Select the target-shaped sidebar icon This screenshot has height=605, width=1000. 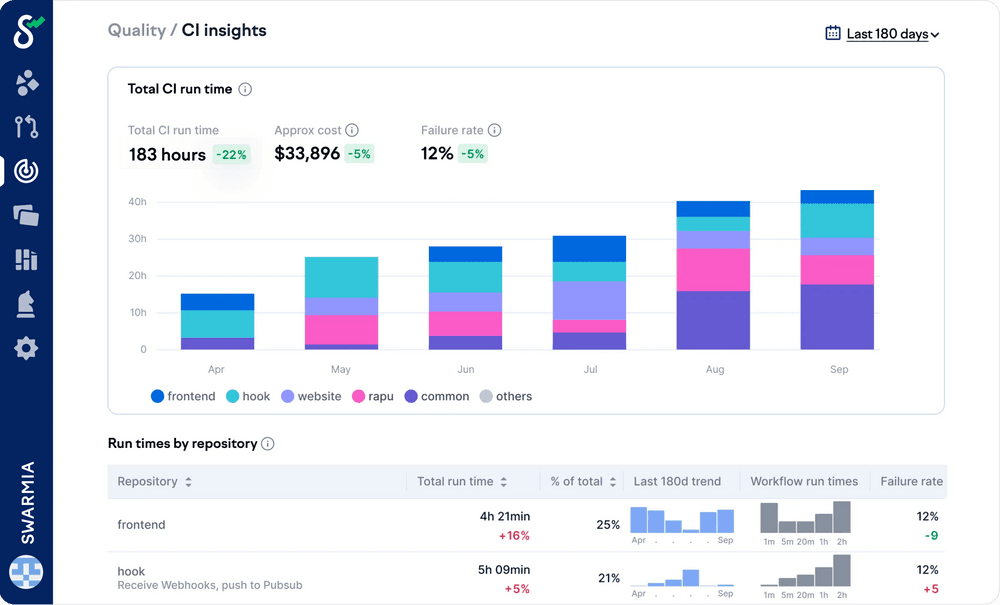(27, 171)
